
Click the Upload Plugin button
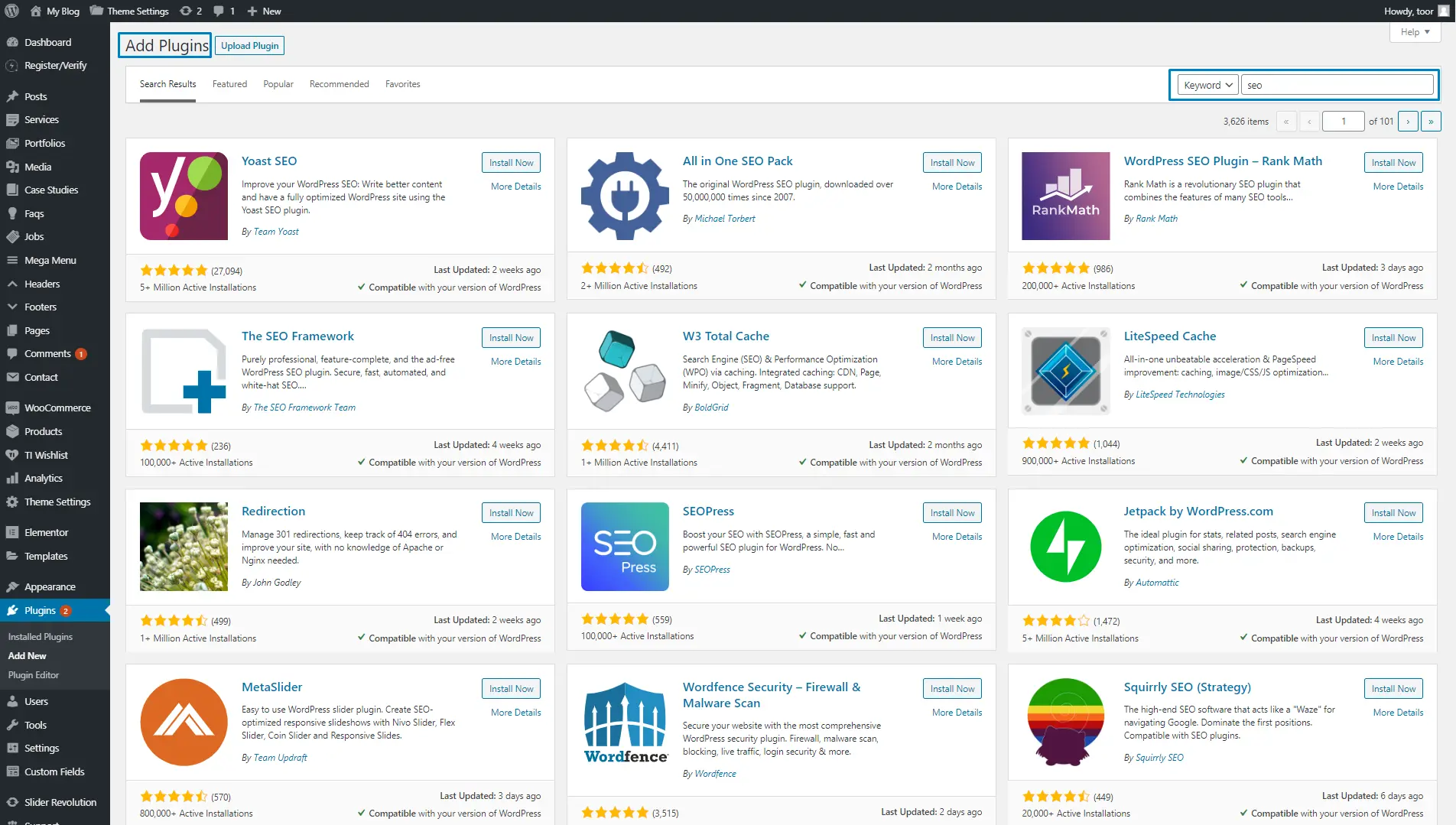tap(250, 46)
